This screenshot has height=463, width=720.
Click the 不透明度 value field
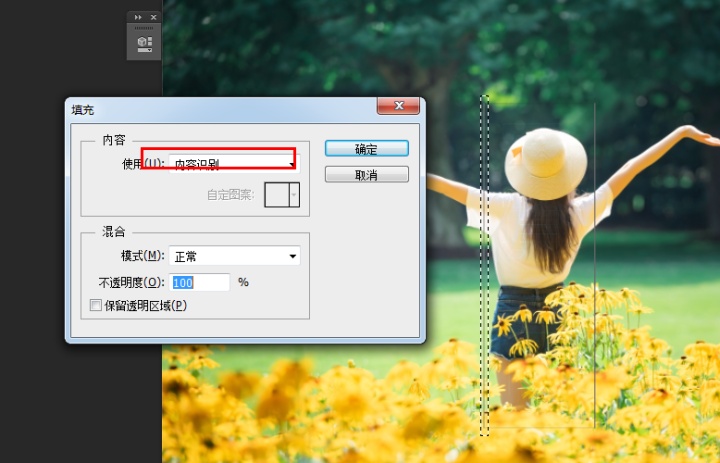tap(199, 282)
